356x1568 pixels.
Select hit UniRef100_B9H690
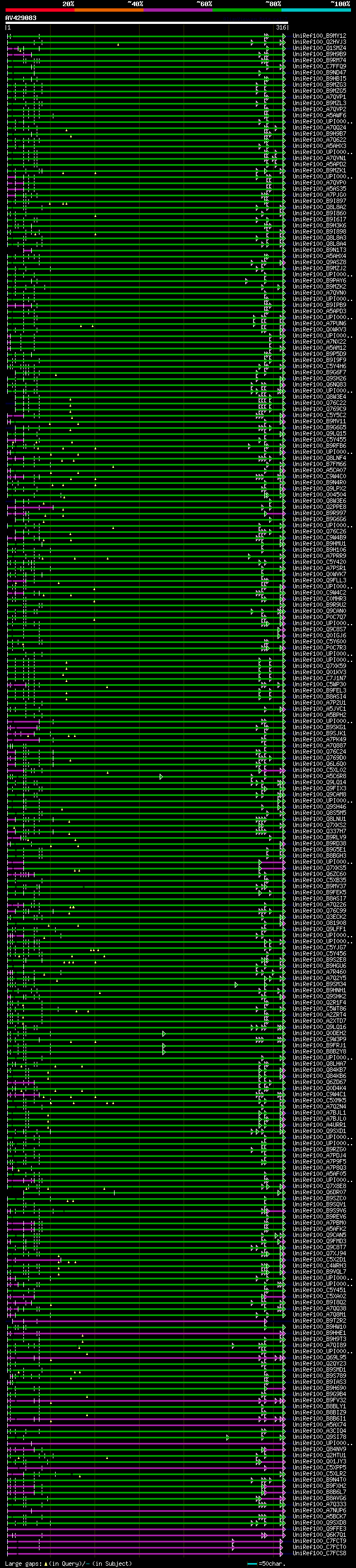tap(319, 1388)
